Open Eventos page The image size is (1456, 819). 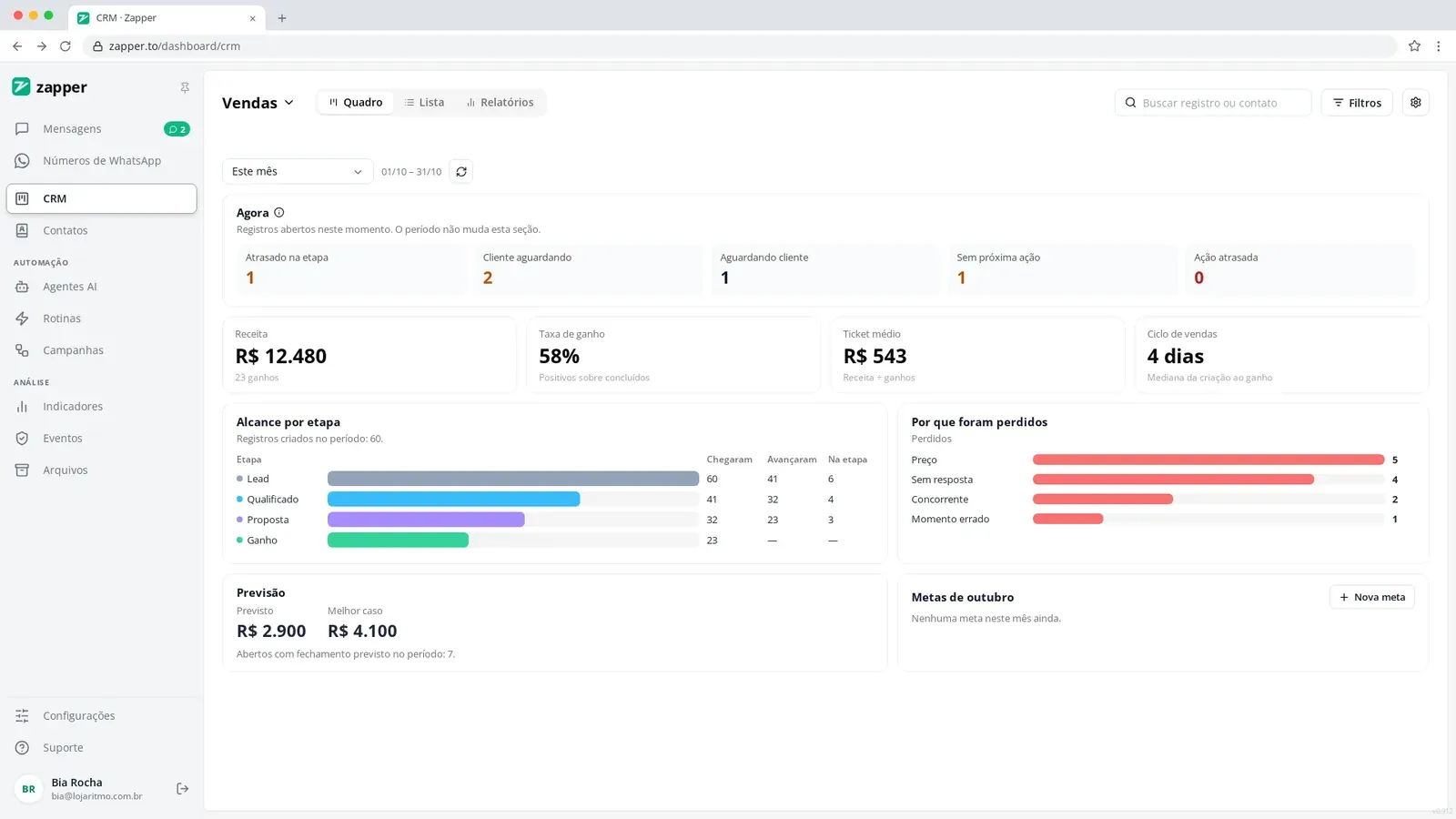click(x=101, y=438)
